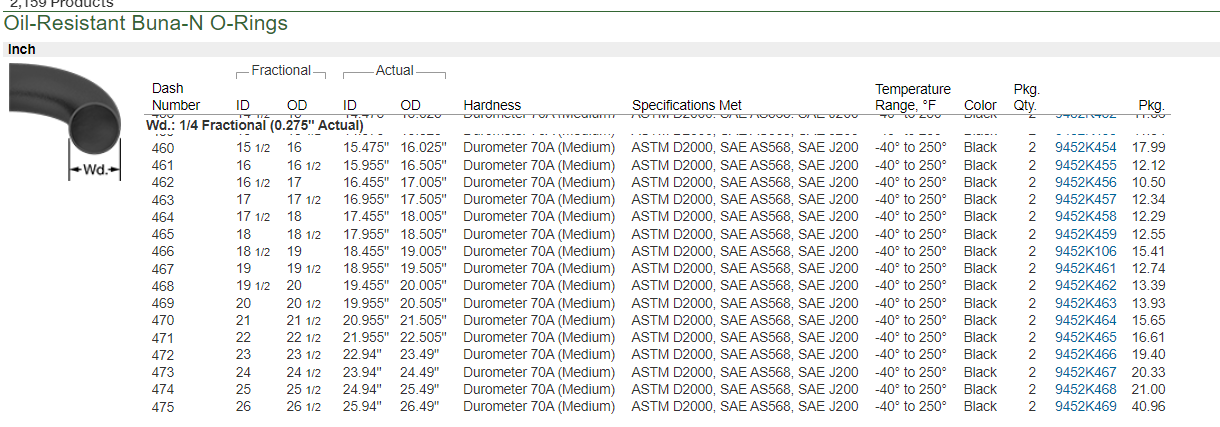This screenshot has height=427, width=1220.
Task: Open part number 9452K455 link
Action: point(1086,165)
